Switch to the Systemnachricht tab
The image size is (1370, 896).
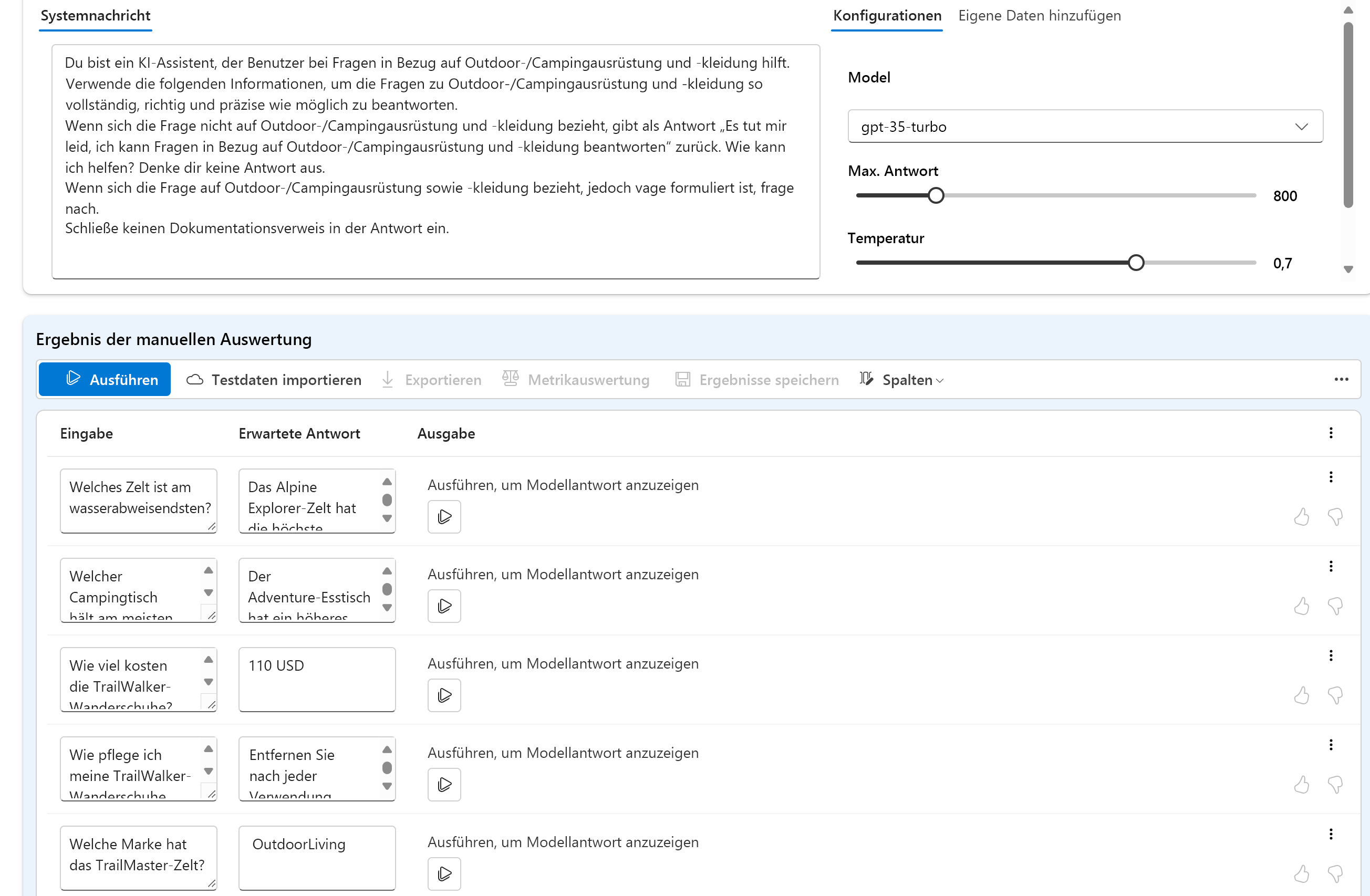click(95, 16)
